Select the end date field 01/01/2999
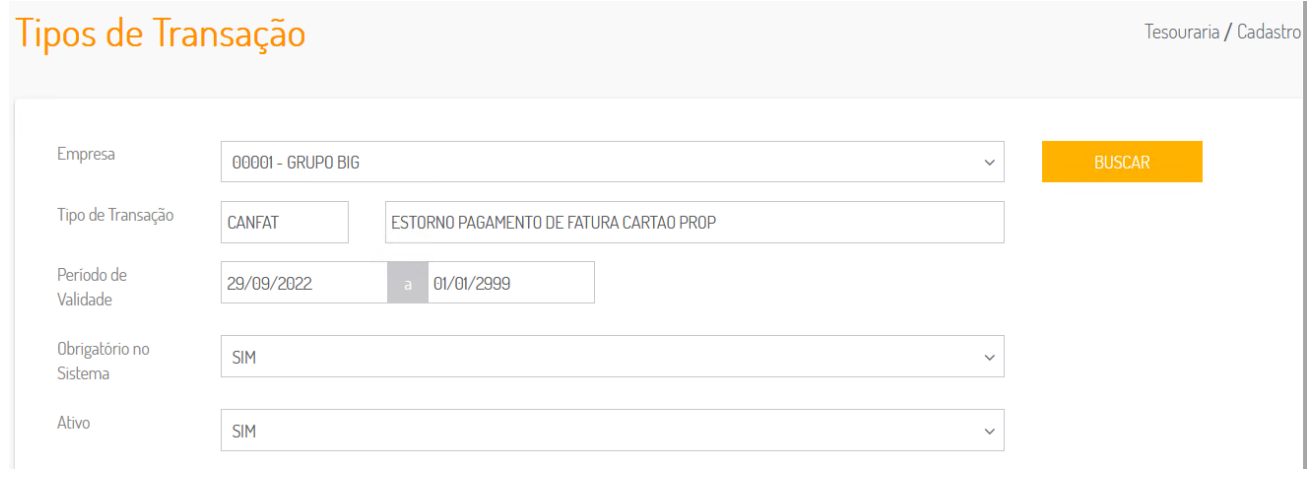The image size is (1316, 482). pyautogui.click(x=510, y=283)
